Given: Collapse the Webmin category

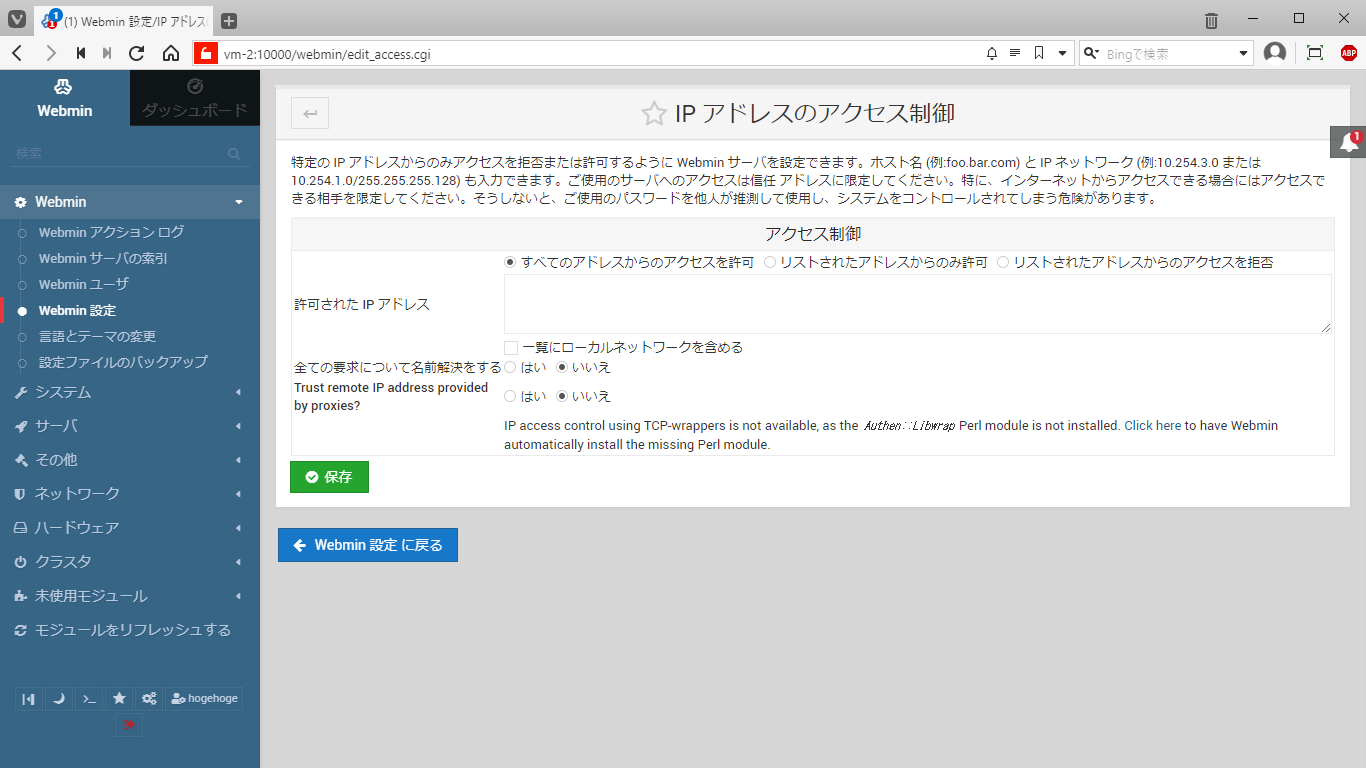Looking at the screenshot, I should coord(130,202).
